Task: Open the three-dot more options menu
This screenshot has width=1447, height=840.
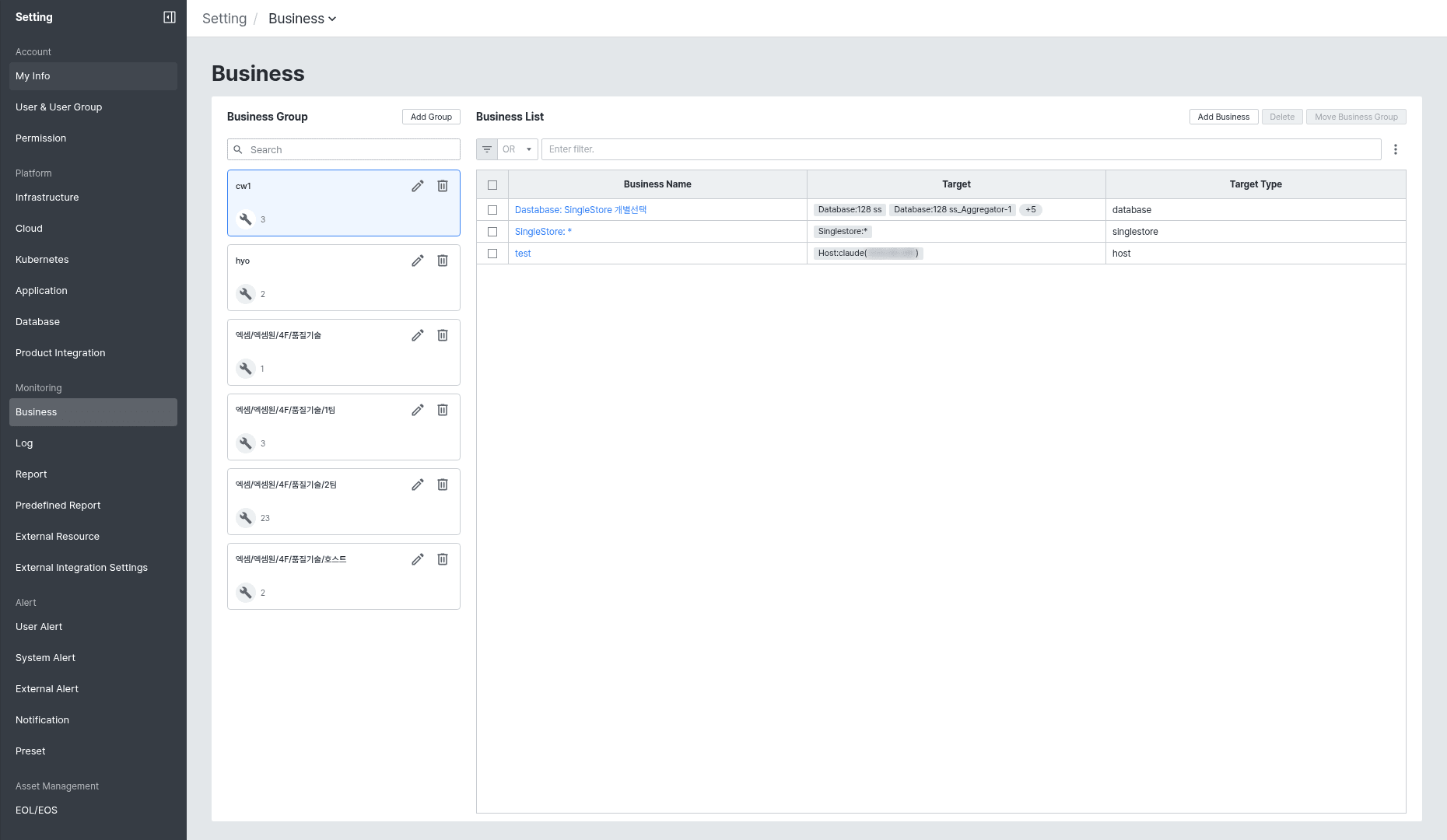Action: coord(1396,149)
